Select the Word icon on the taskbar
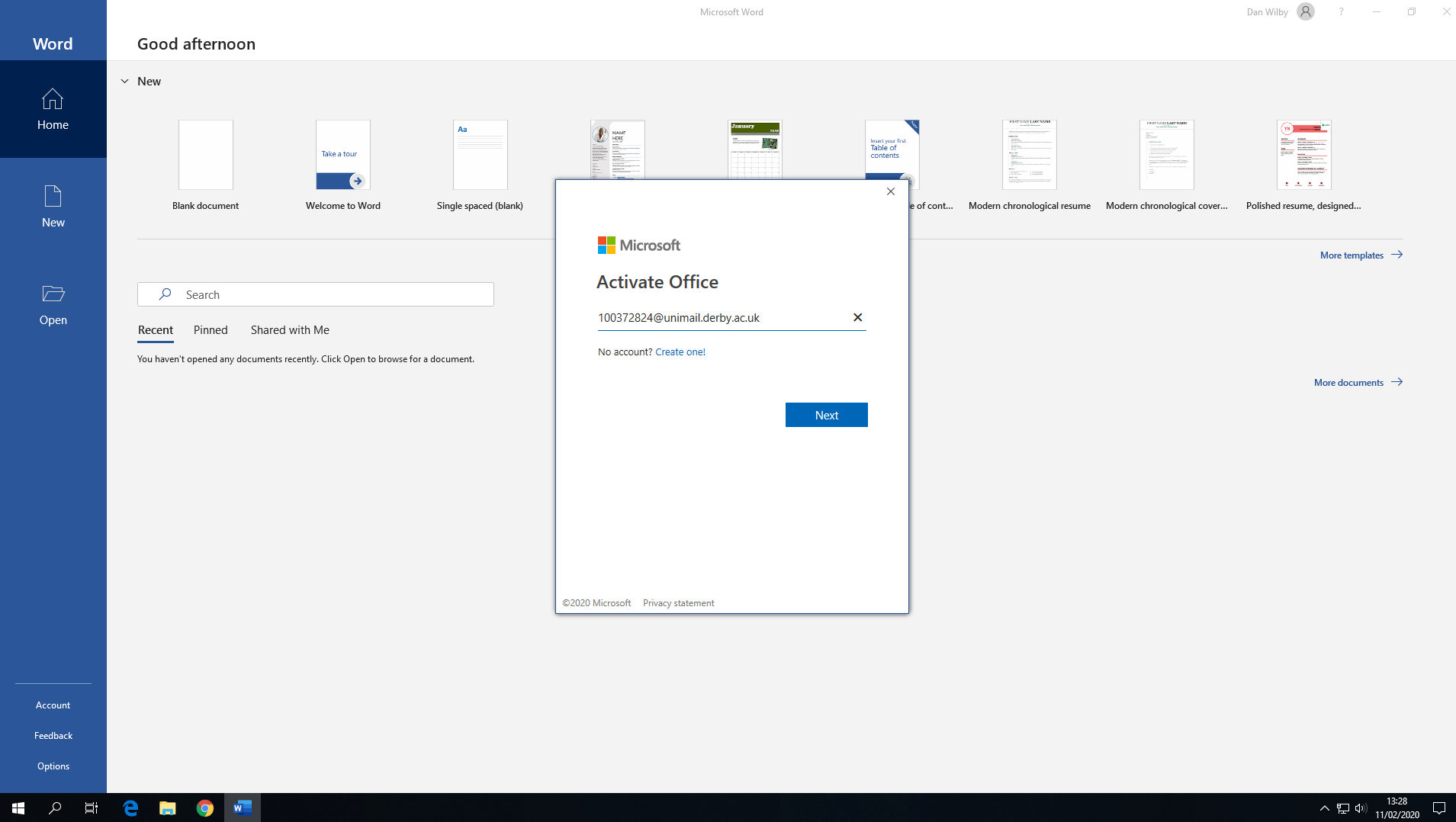This screenshot has height=822, width=1456. tap(243, 808)
